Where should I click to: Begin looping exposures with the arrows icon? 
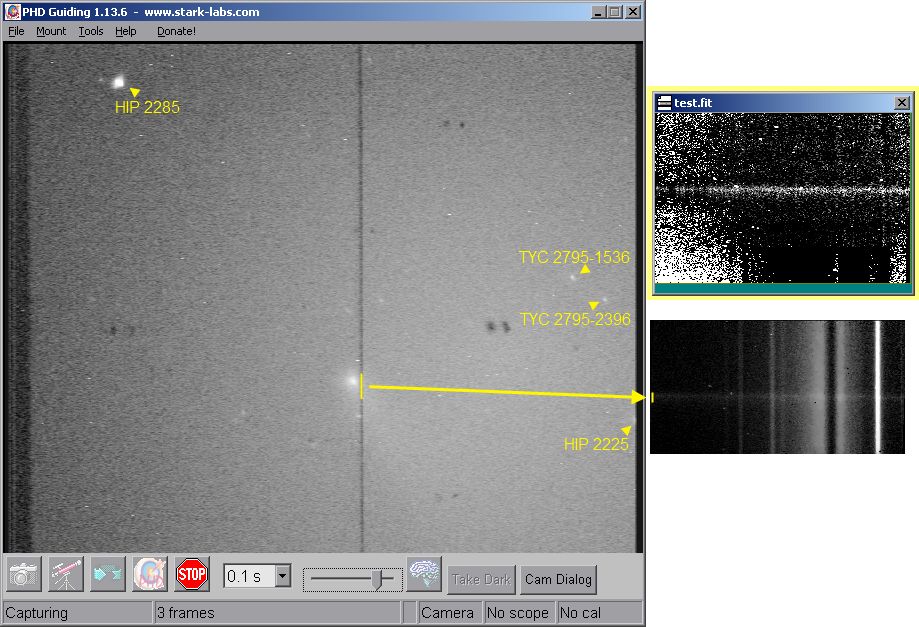106,574
